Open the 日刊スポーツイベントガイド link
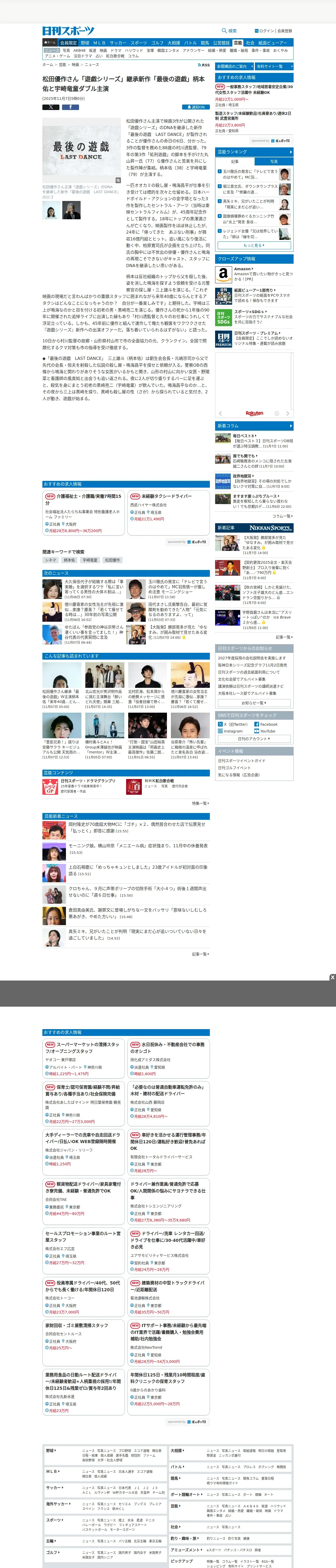This screenshot has width=336, height=1568. click(242, 760)
